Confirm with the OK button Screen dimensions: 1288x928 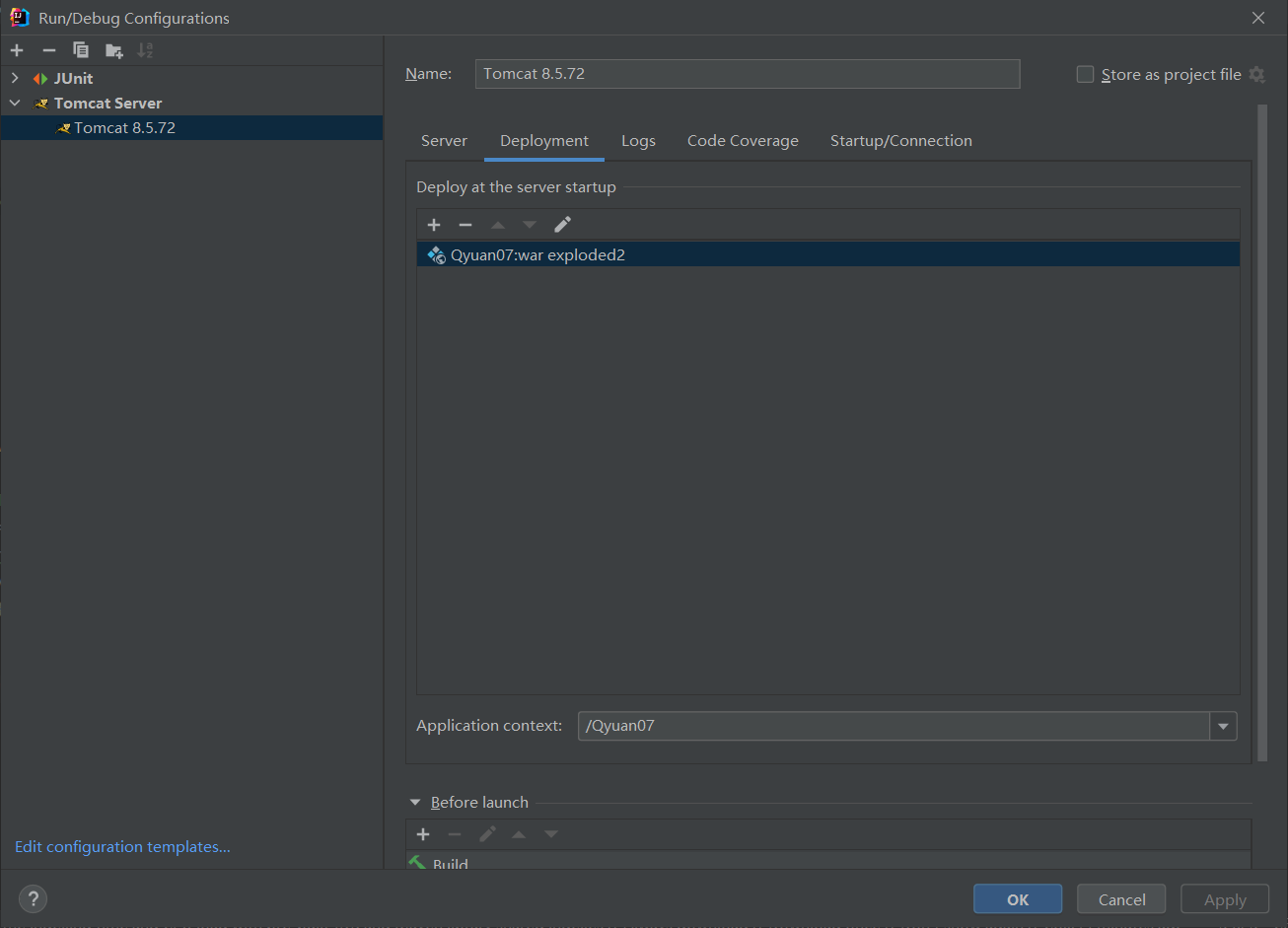pyautogui.click(x=1018, y=899)
